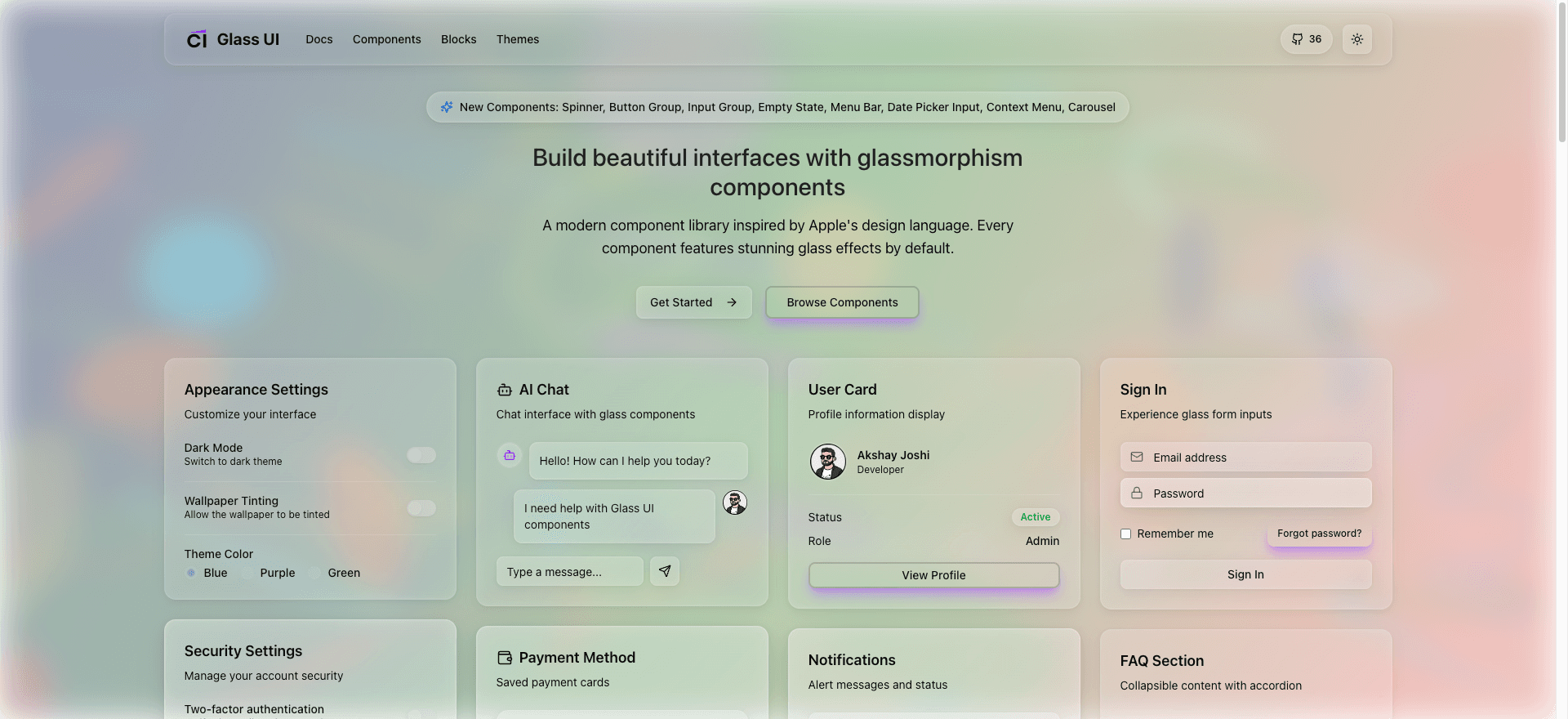Check the Remember me checkbox
1568x719 pixels.
coord(1125,534)
